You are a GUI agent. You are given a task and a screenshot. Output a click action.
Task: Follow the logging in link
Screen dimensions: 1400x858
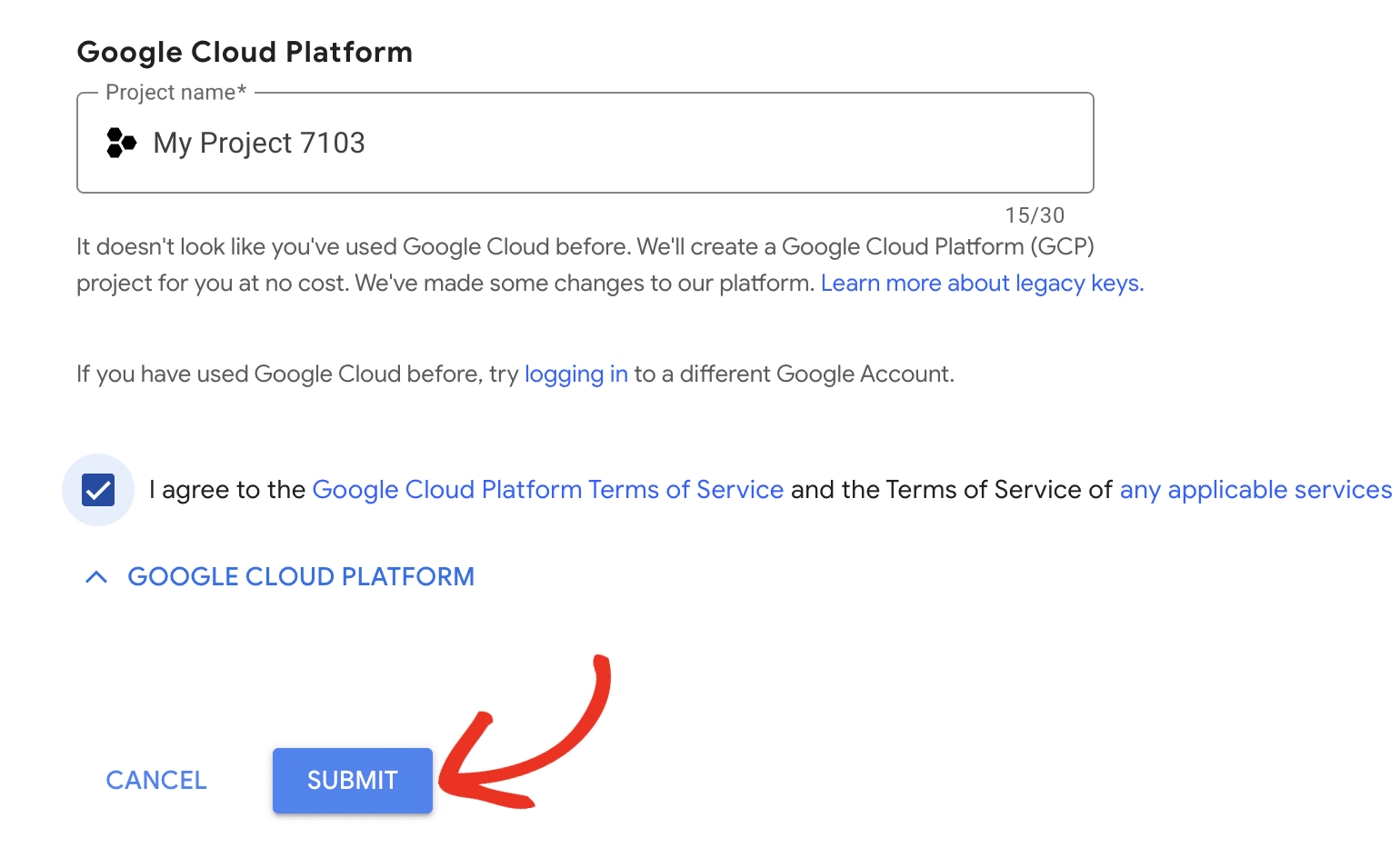point(576,374)
